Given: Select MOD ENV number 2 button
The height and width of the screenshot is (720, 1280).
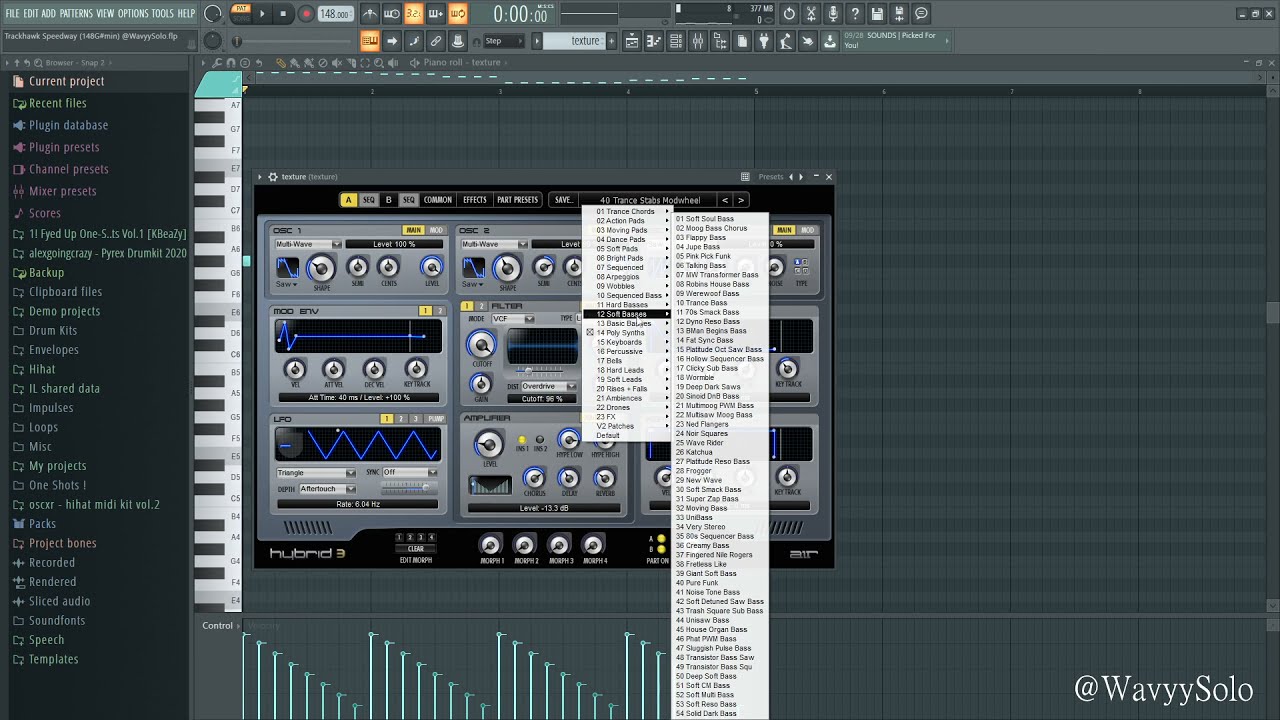Looking at the screenshot, I should click(438, 311).
